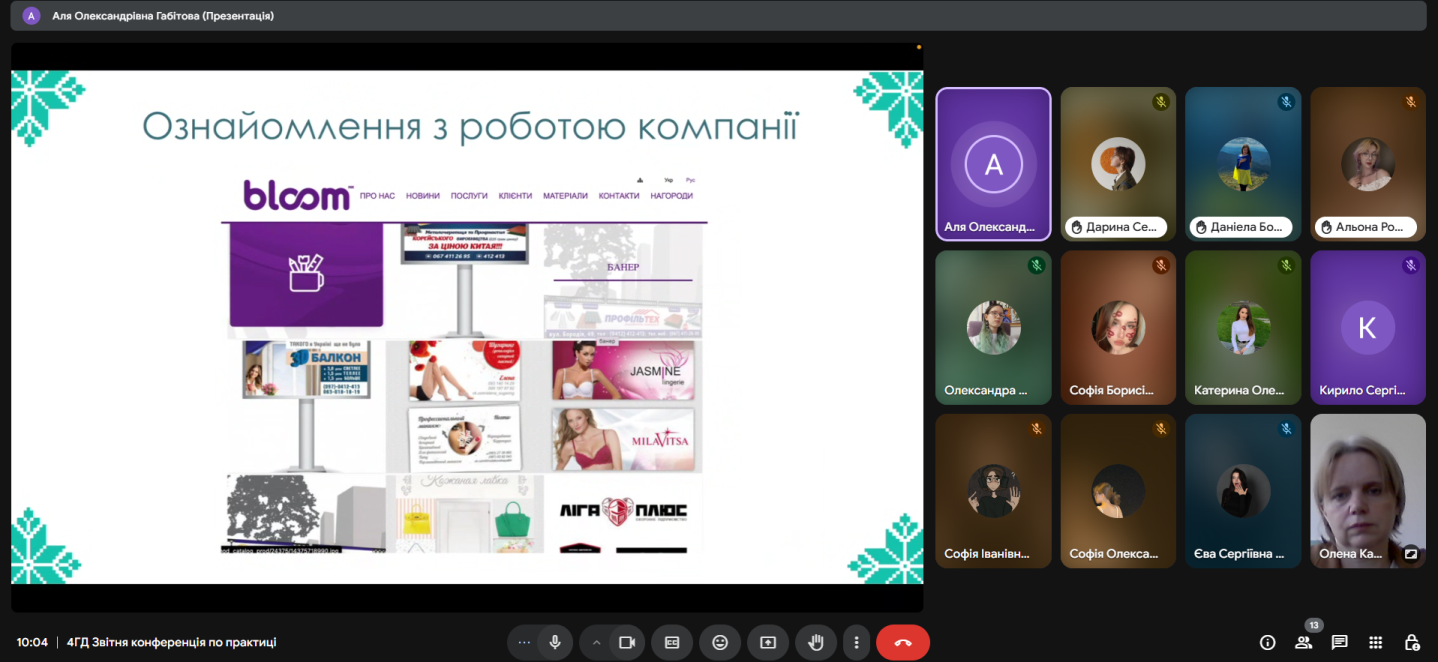Click muted mic icon on Єва Сергіївна's tile
This screenshot has height=662, width=1438.
1286,428
